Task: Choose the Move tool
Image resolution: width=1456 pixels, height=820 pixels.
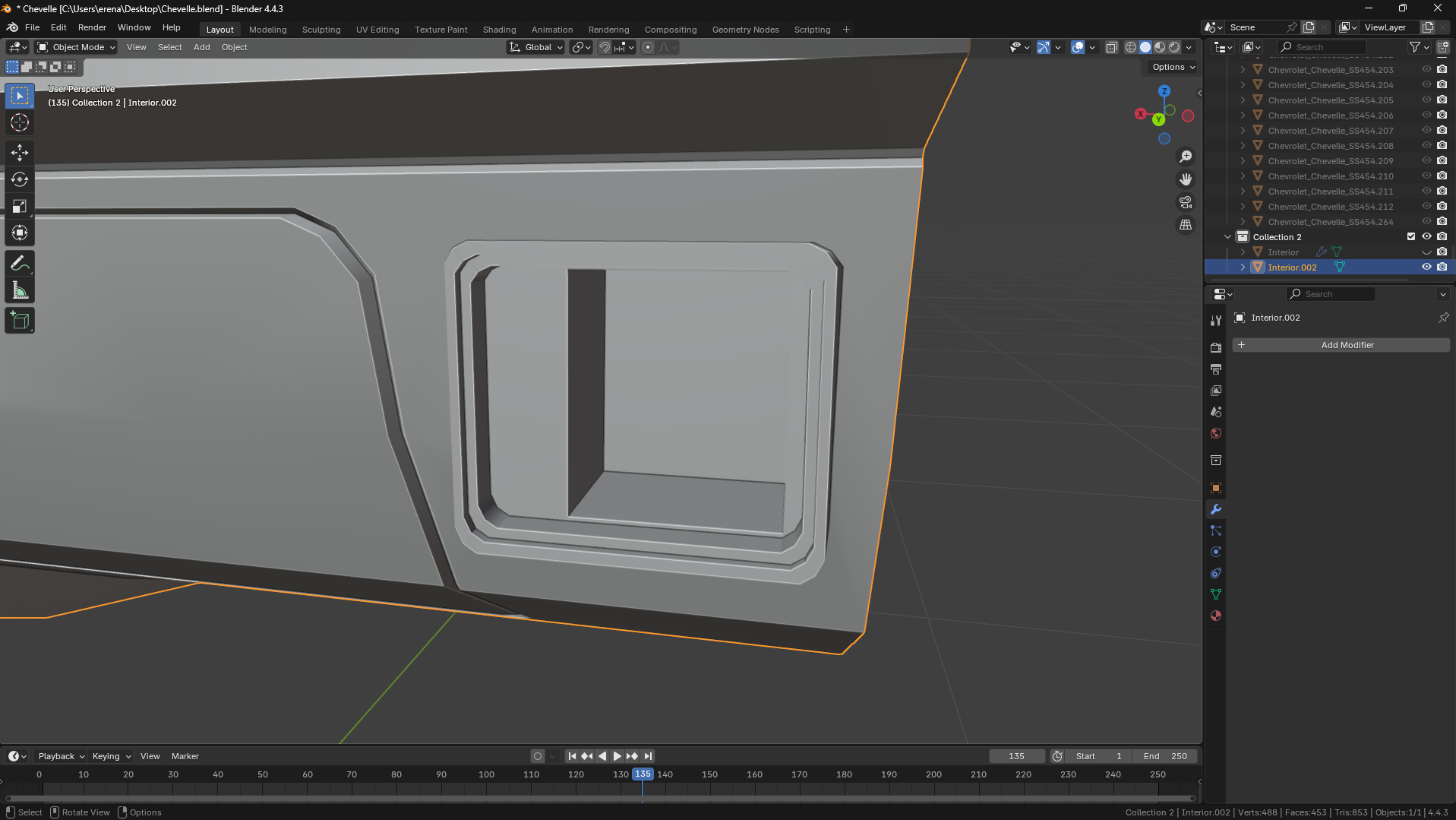Action: (20, 153)
